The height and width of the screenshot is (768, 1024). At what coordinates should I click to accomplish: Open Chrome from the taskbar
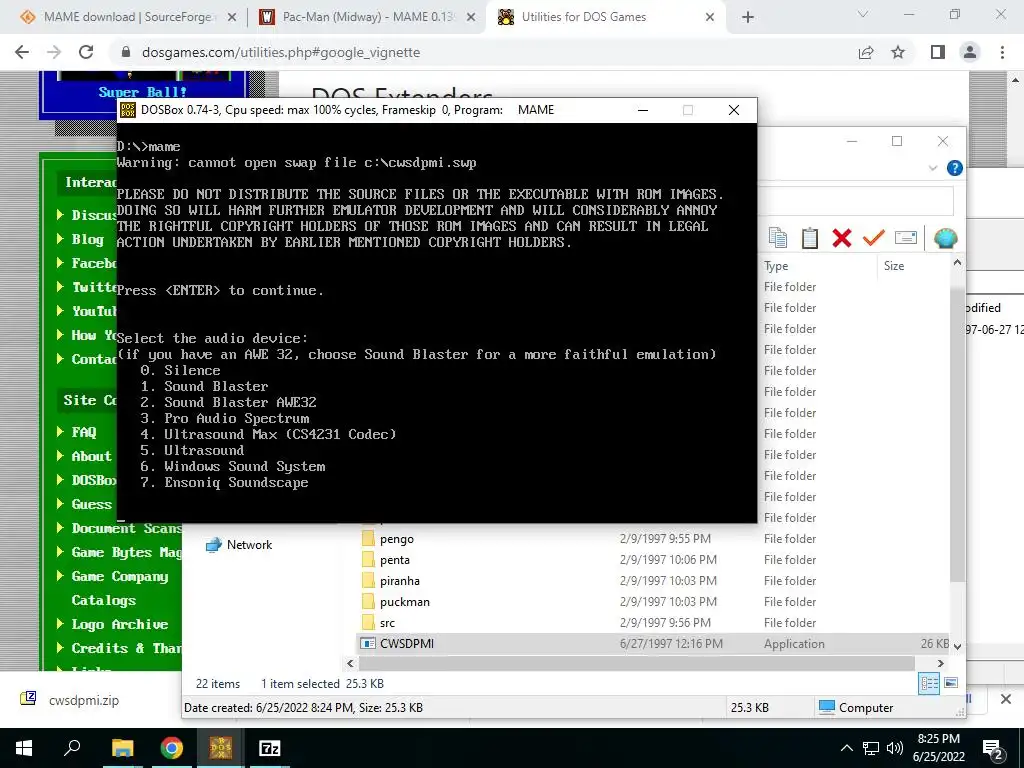pyautogui.click(x=172, y=748)
